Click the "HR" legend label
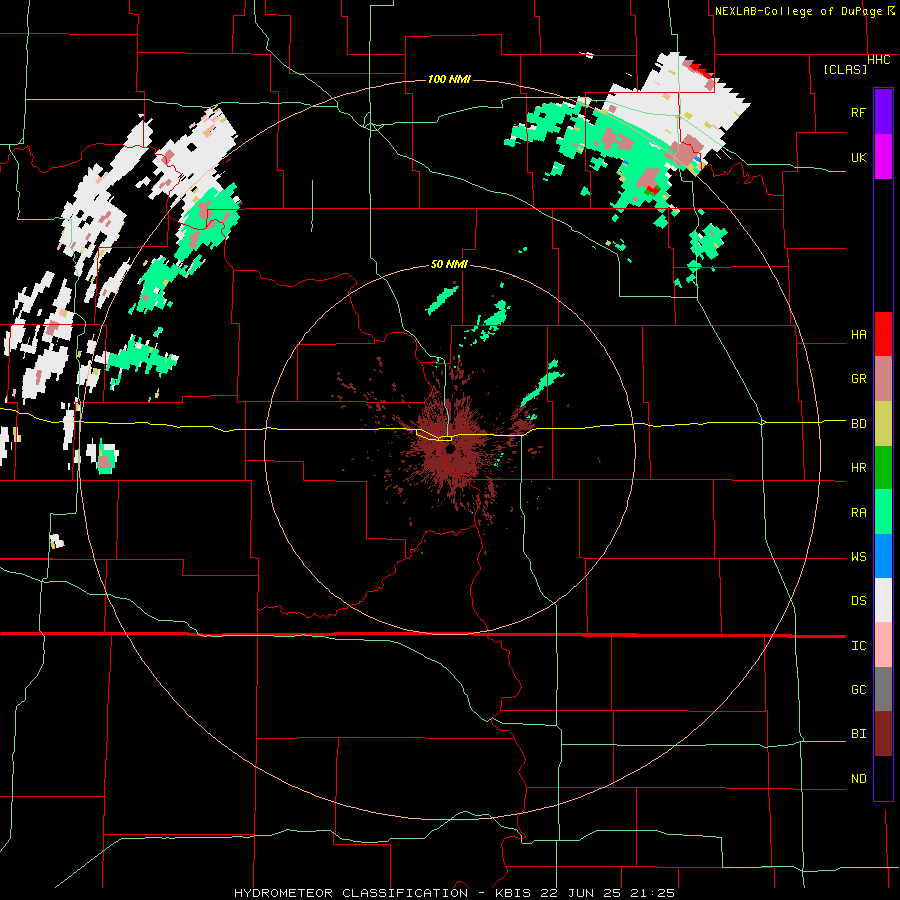Screen dimensions: 900x900 858,468
